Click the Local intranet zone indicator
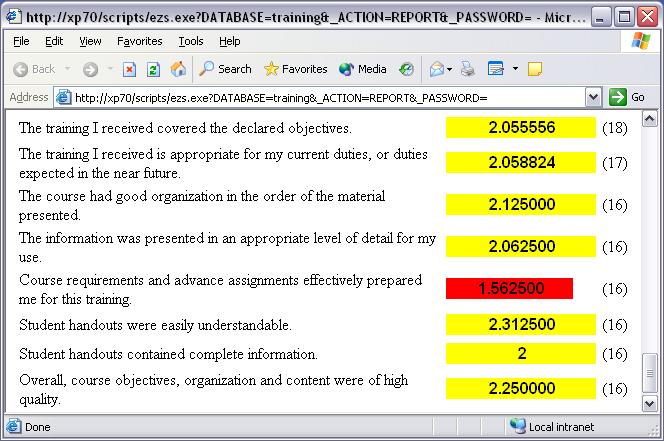The height and width of the screenshot is (441, 664). (552, 427)
